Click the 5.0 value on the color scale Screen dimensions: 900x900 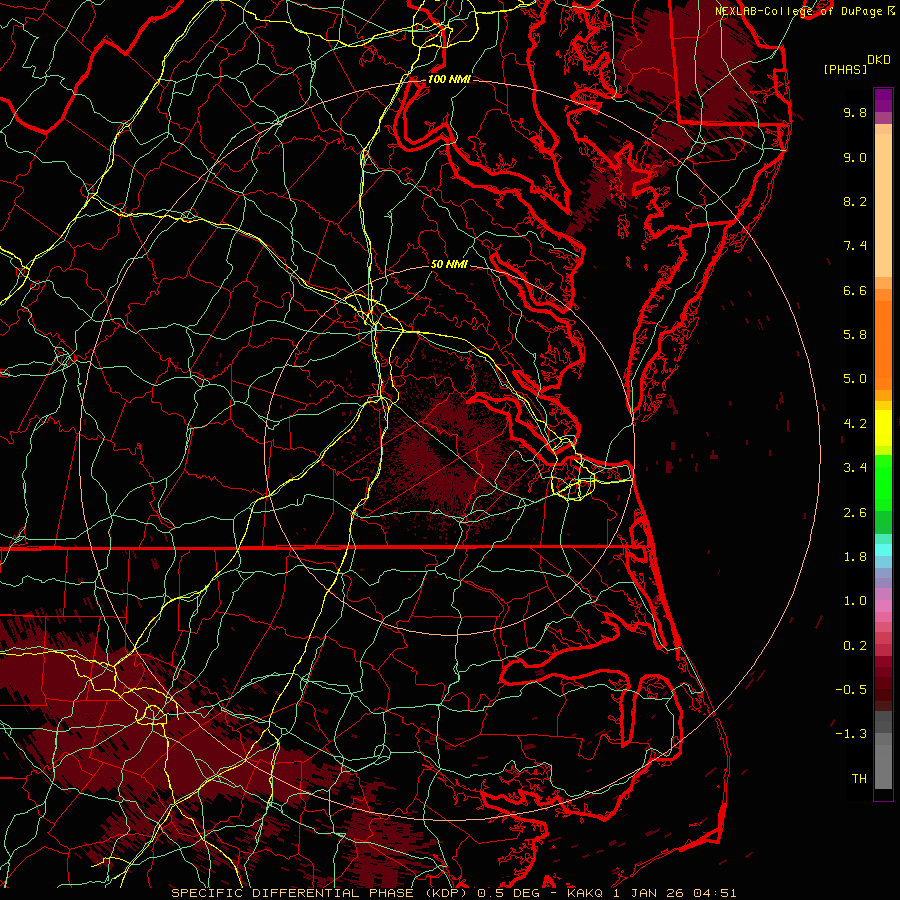click(x=855, y=379)
